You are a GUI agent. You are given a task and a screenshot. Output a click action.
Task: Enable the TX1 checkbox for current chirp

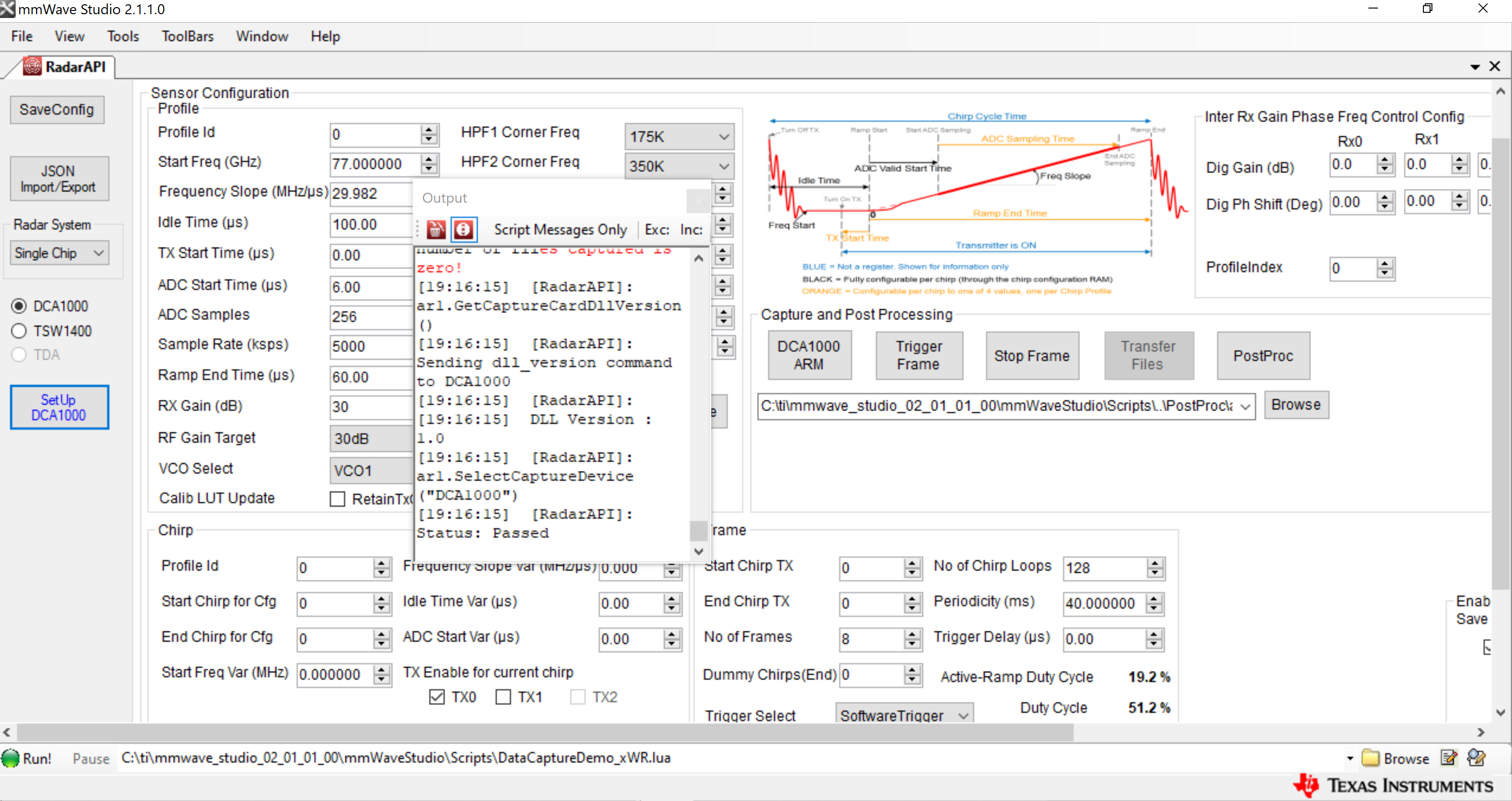point(503,697)
